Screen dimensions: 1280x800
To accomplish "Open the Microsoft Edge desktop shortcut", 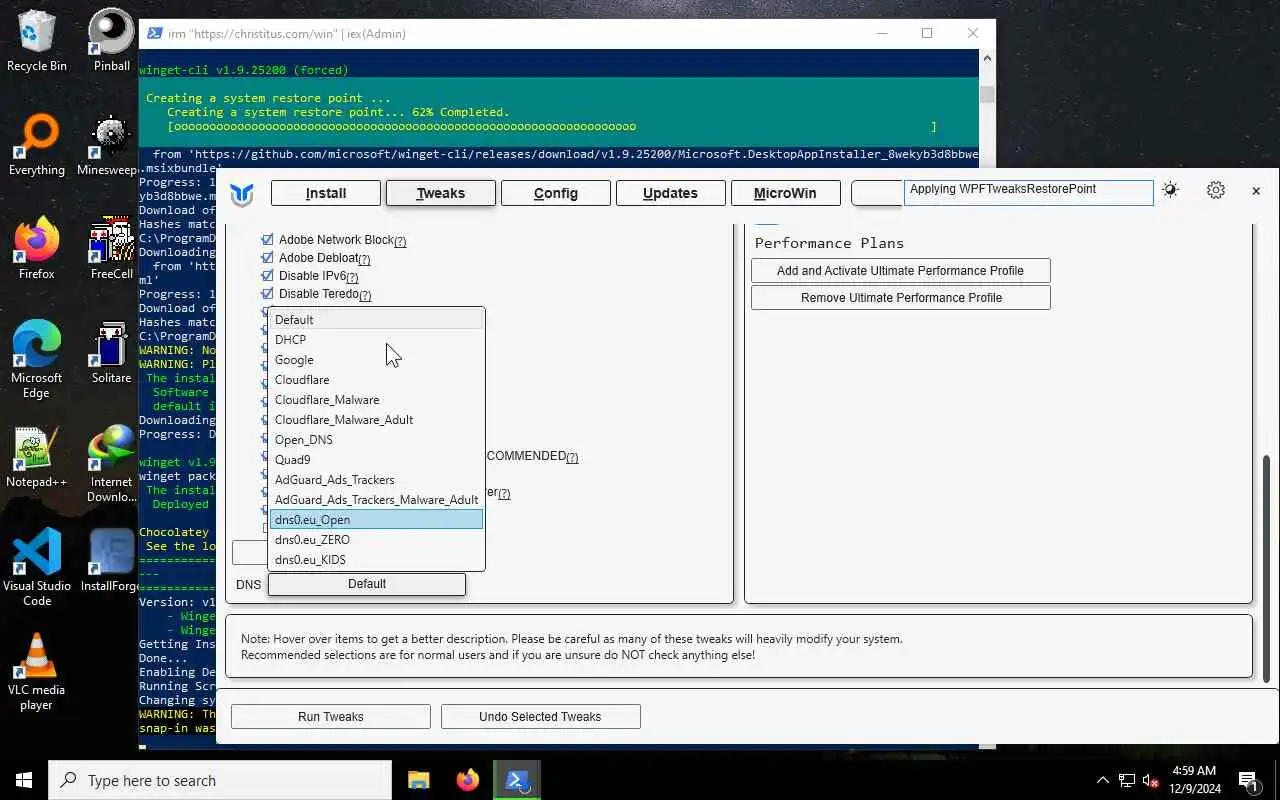I will click(x=37, y=360).
